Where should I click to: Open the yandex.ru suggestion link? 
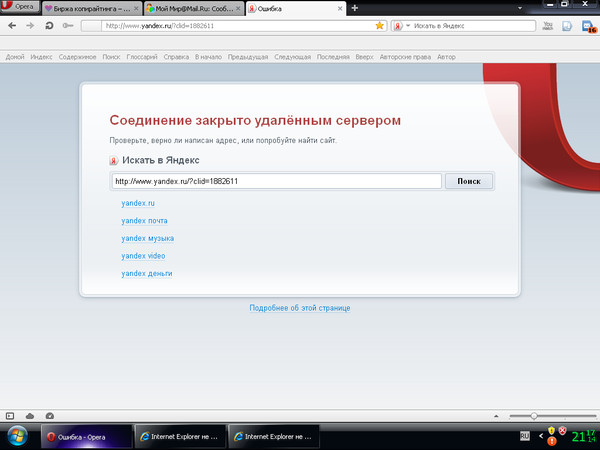[x=138, y=203]
